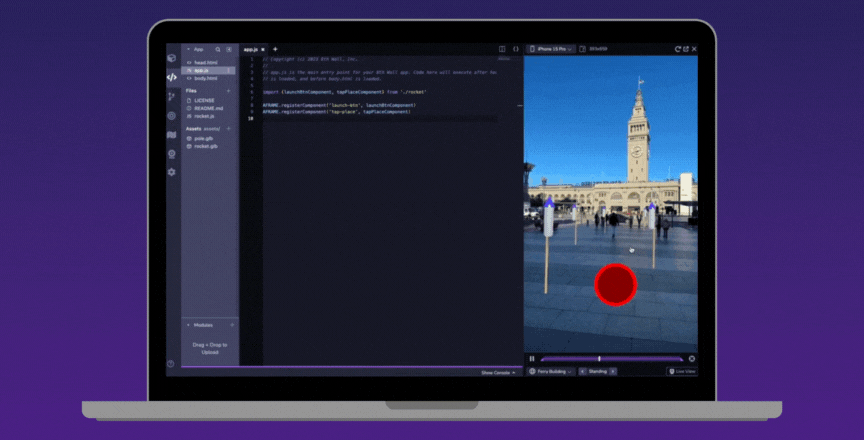Open head.html in the file tree

click(x=208, y=63)
